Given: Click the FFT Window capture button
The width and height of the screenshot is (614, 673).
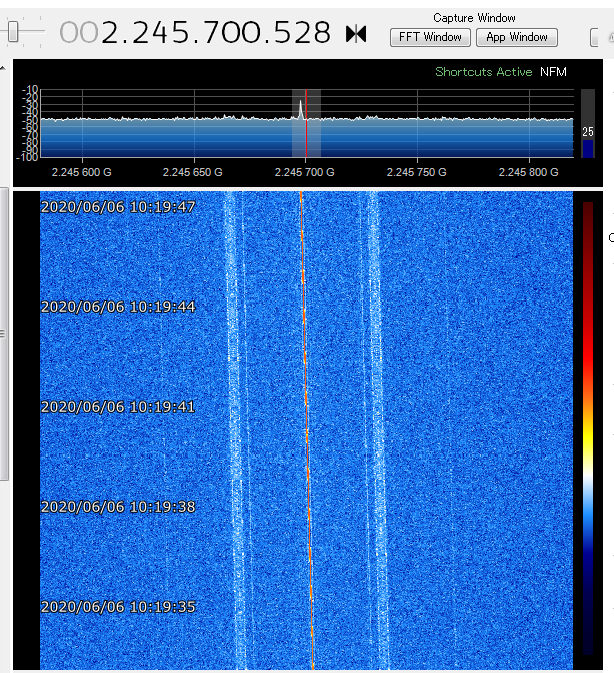Looking at the screenshot, I should point(430,37).
